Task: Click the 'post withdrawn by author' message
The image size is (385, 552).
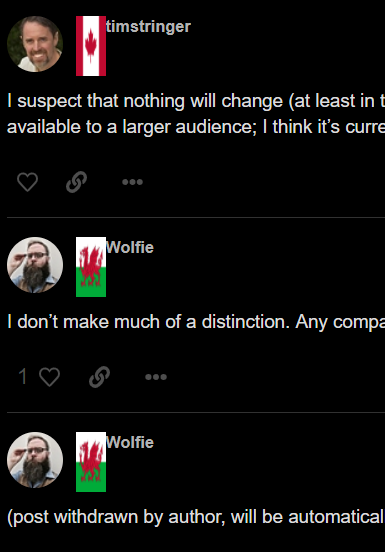Action: [116, 517]
